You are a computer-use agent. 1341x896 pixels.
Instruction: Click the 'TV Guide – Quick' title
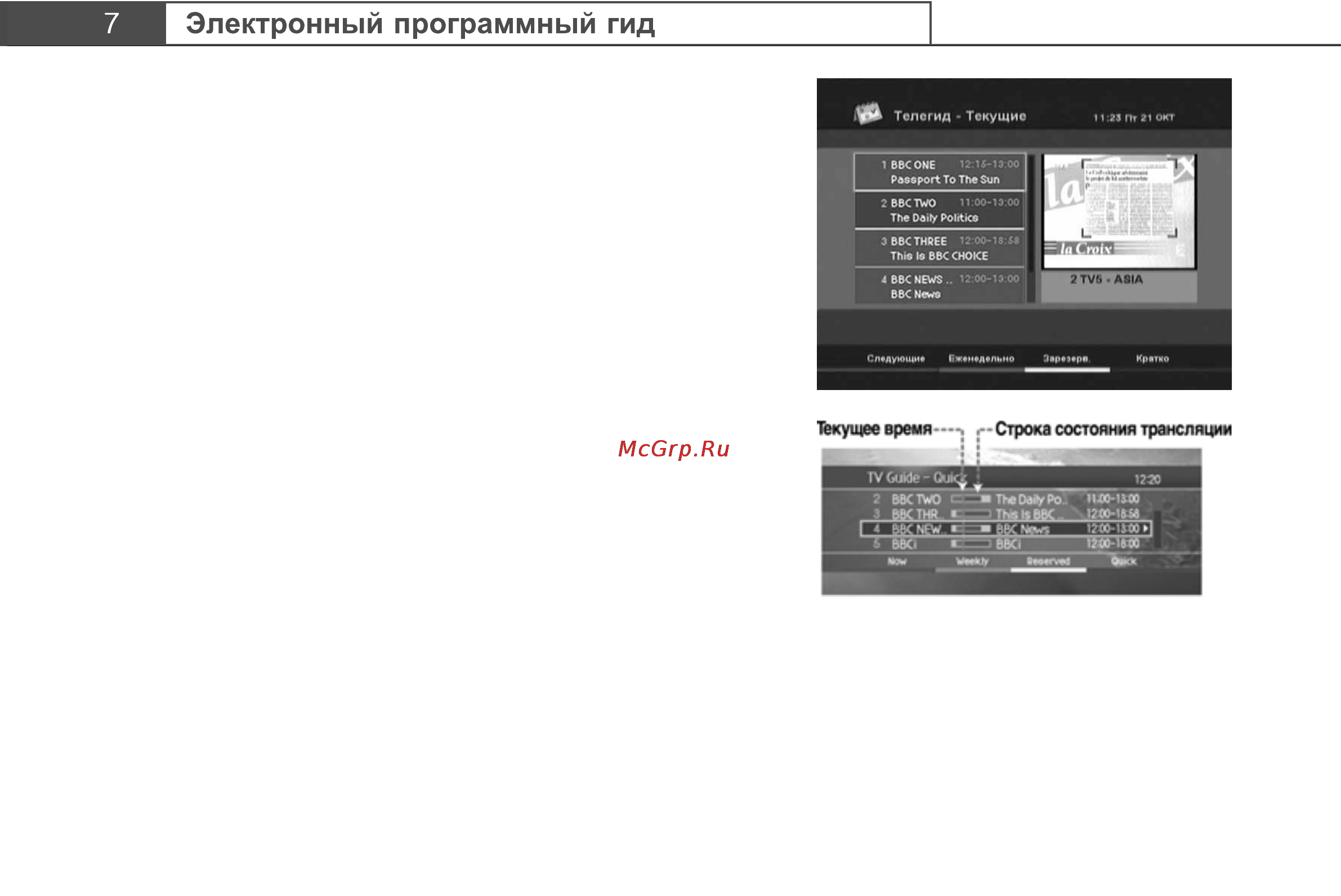tap(917, 478)
